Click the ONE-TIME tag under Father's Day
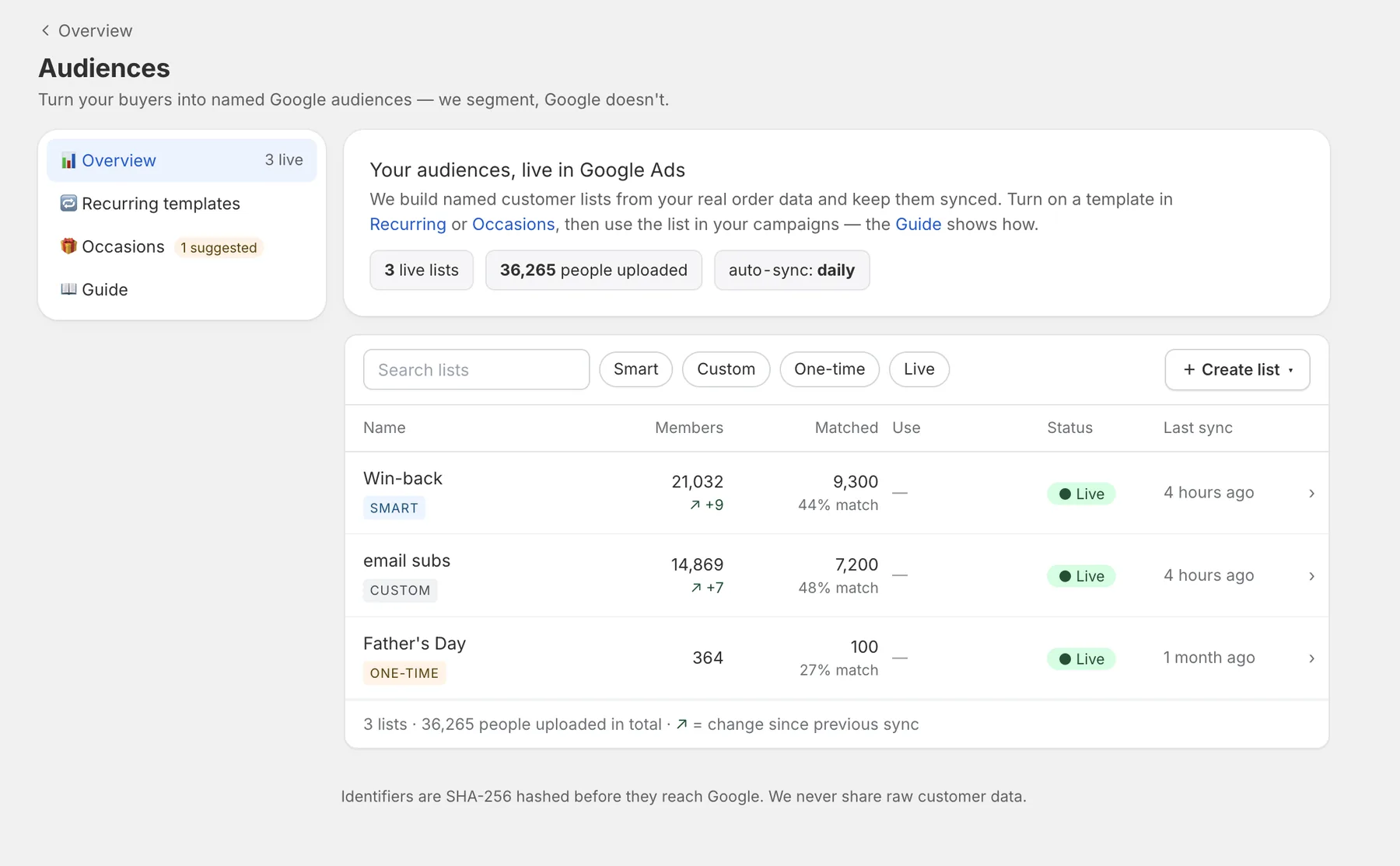 [x=404, y=673]
